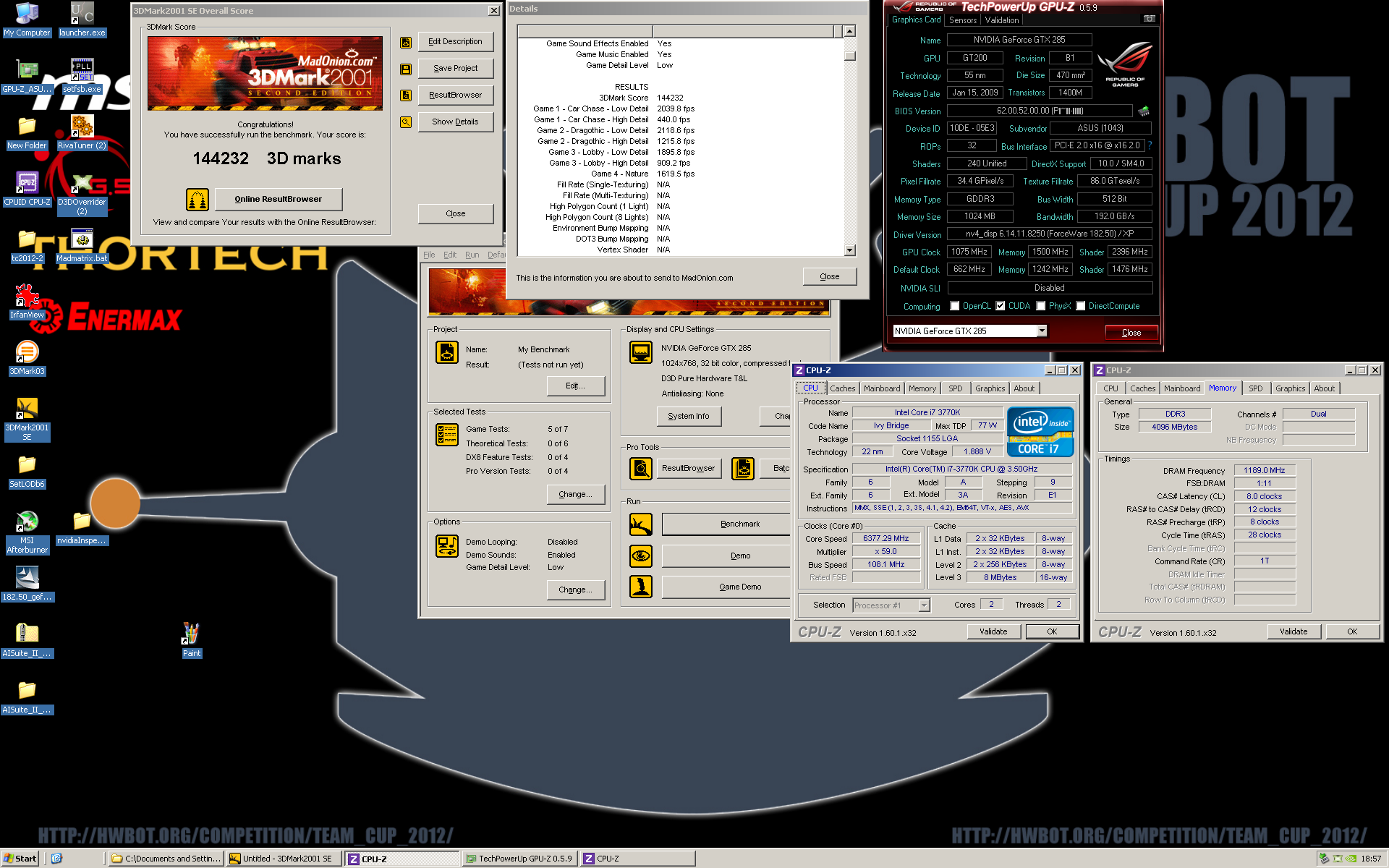Click Details list scroll down arrow
This screenshot has width=1389, height=868.
tap(849, 250)
